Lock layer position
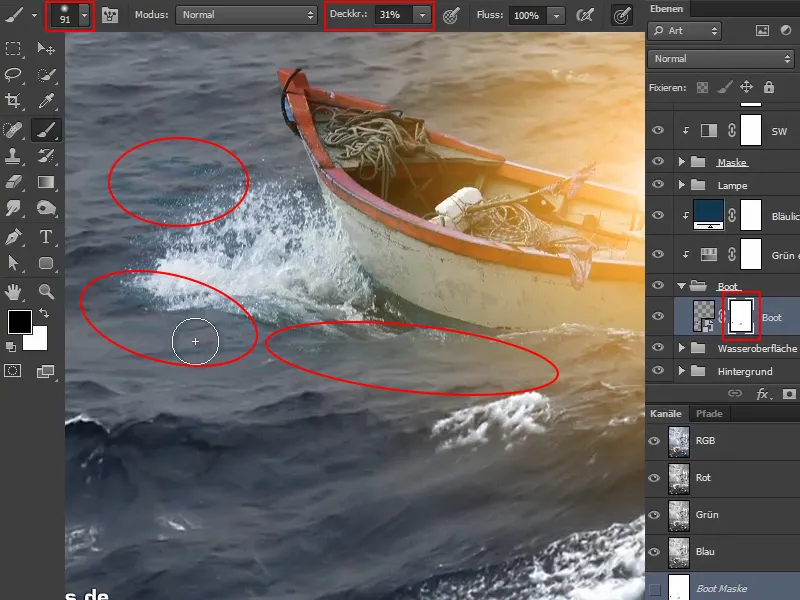Screen dimensions: 800x600 (746, 87)
